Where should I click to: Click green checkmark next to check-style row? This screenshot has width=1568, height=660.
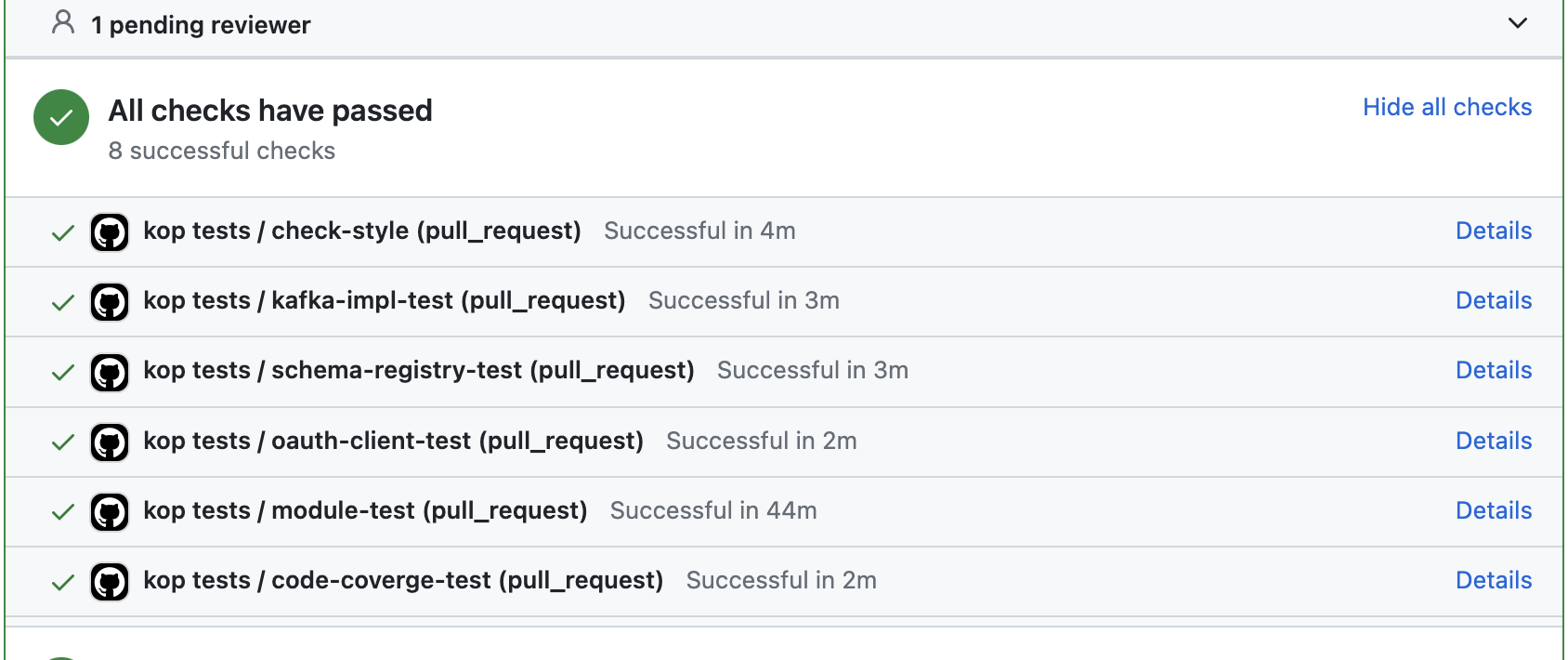(63, 232)
